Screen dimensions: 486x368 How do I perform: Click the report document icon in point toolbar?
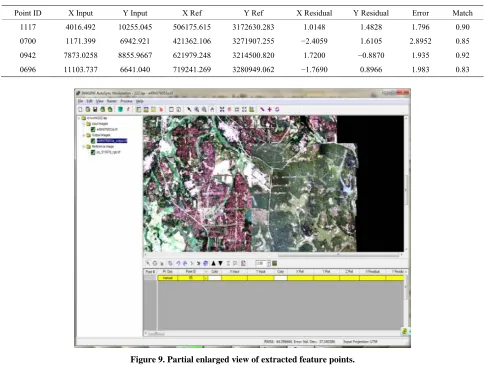click(x=244, y=263)
